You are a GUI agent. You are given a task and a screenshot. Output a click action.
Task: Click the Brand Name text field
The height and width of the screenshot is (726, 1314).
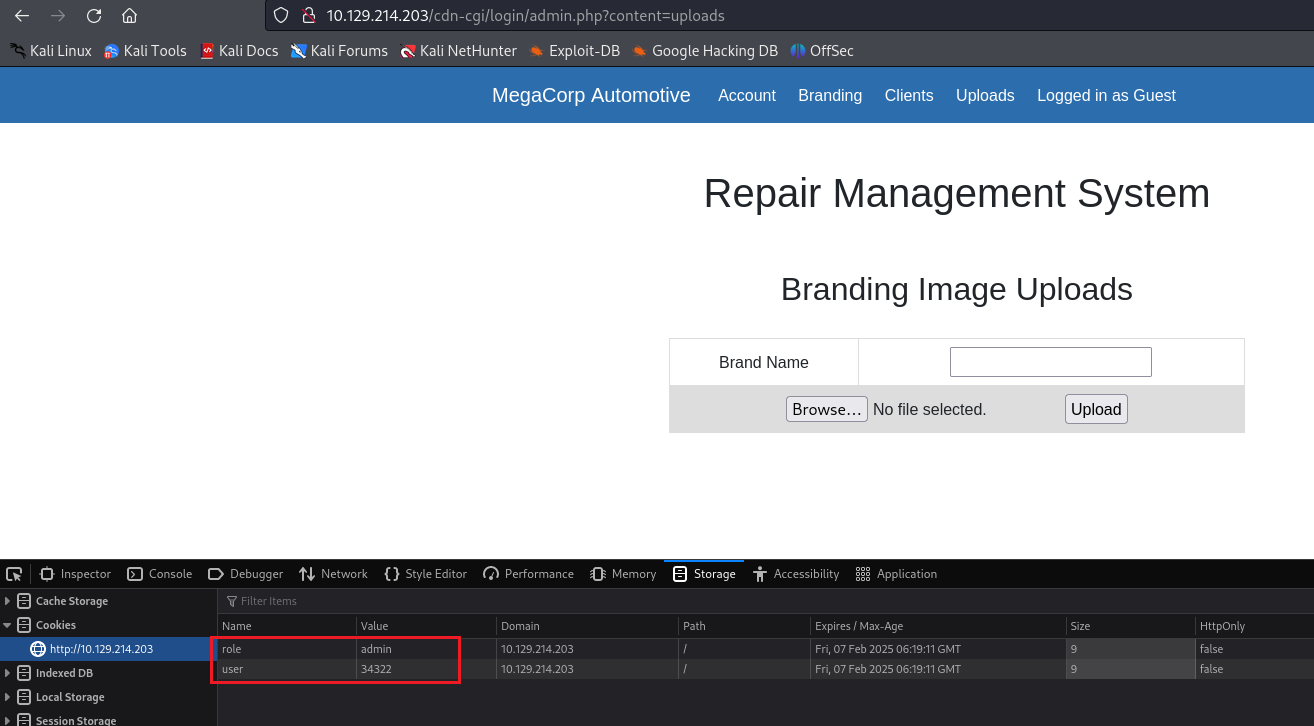pos(1050,362)
